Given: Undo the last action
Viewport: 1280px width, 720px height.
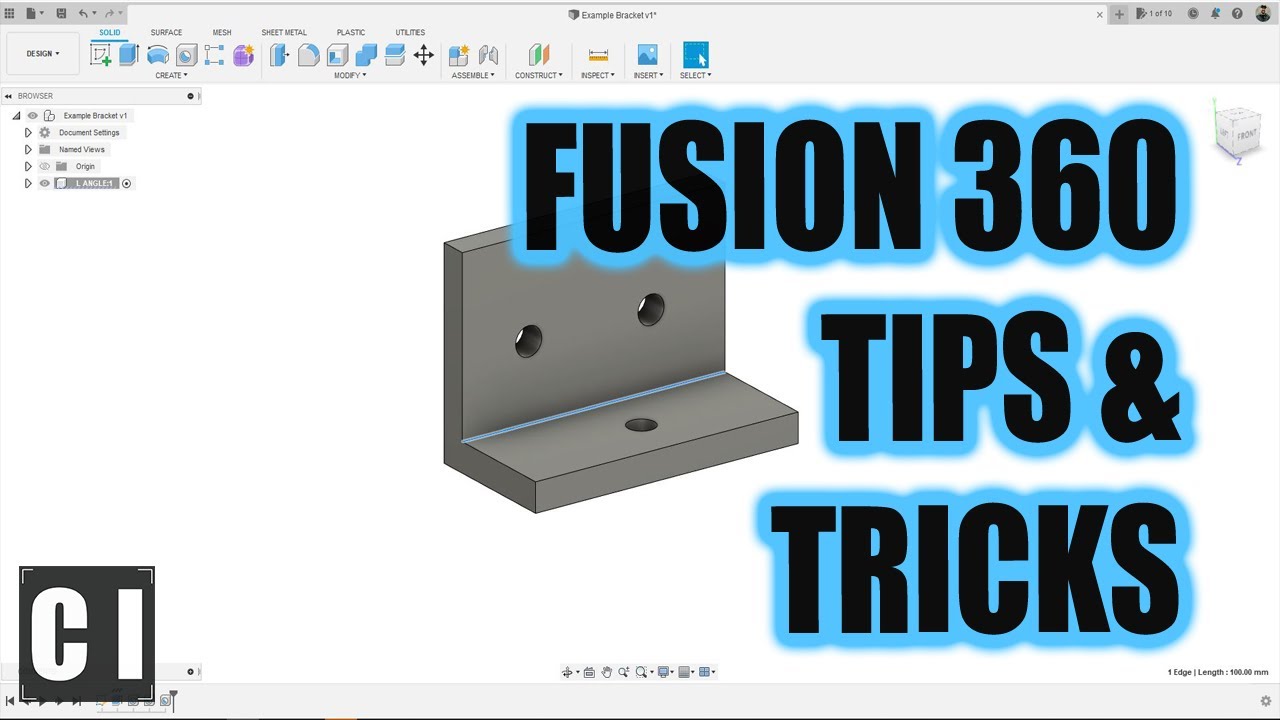Looking at the screenshot, I should click(x=84, y=14).
